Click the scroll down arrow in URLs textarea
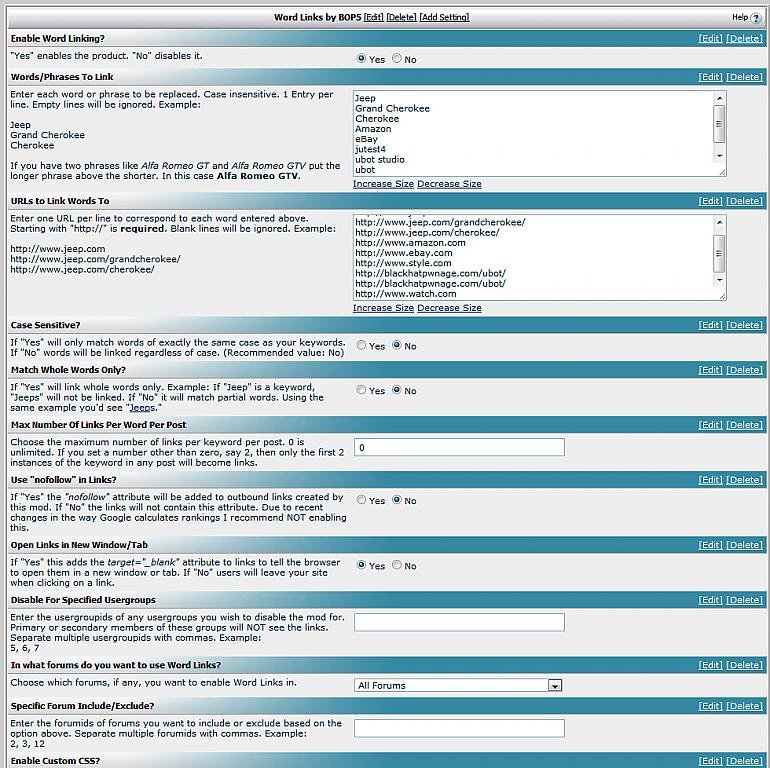Screen dimensions: 770x768 tap(719, 280)
